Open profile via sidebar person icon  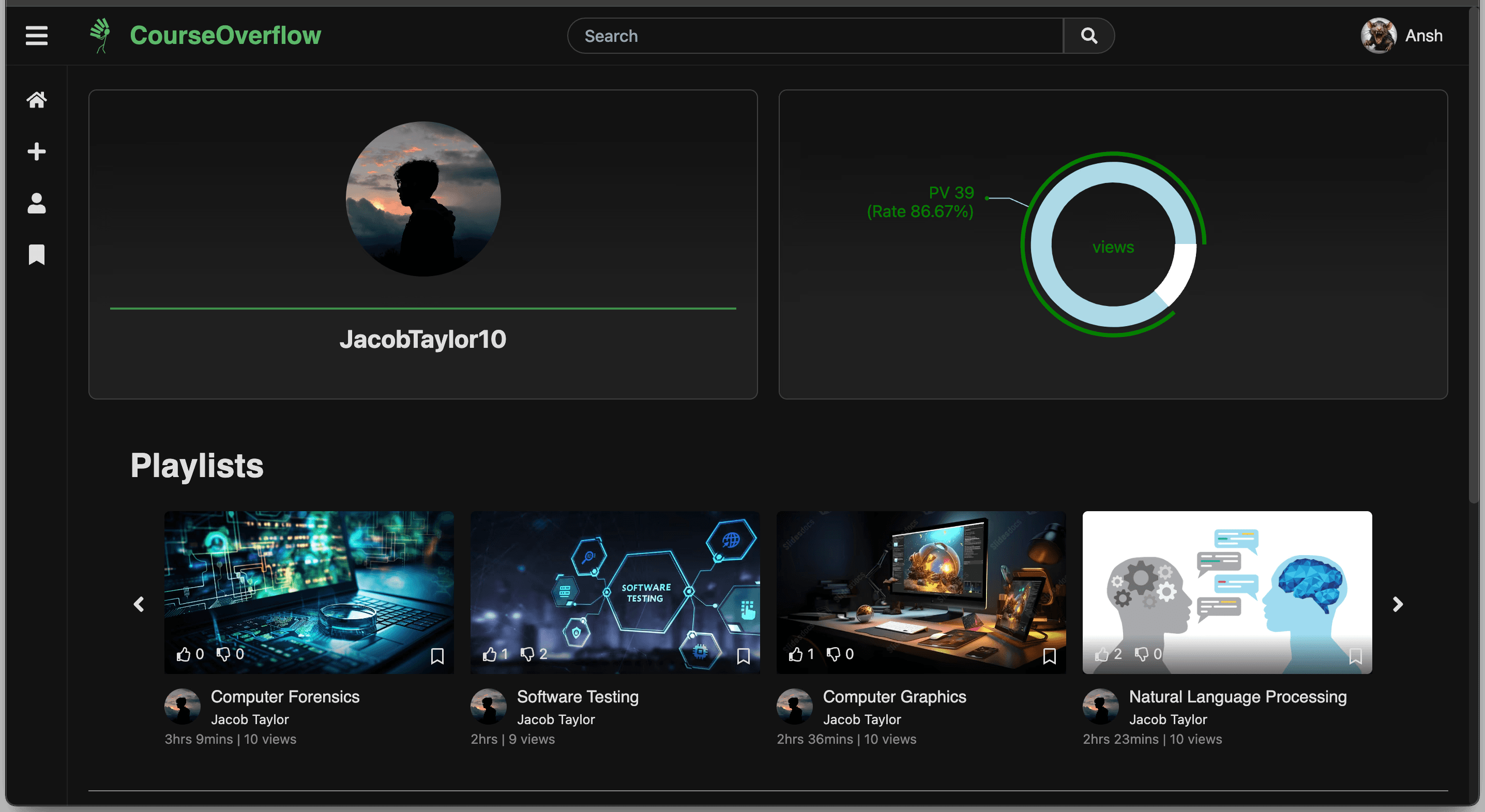[36, 204]
